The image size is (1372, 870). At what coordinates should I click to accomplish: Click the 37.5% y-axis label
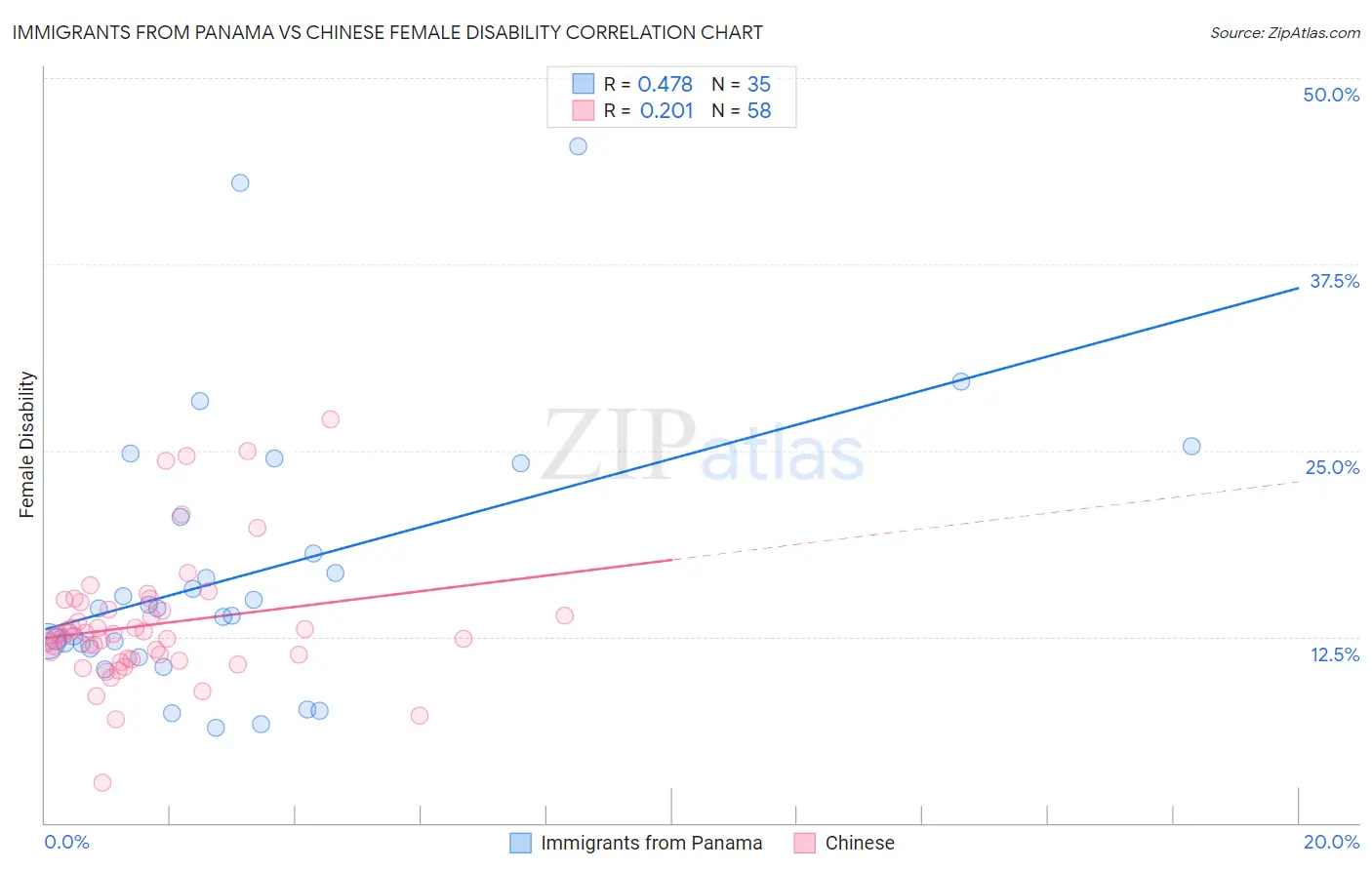[1334, 281]
